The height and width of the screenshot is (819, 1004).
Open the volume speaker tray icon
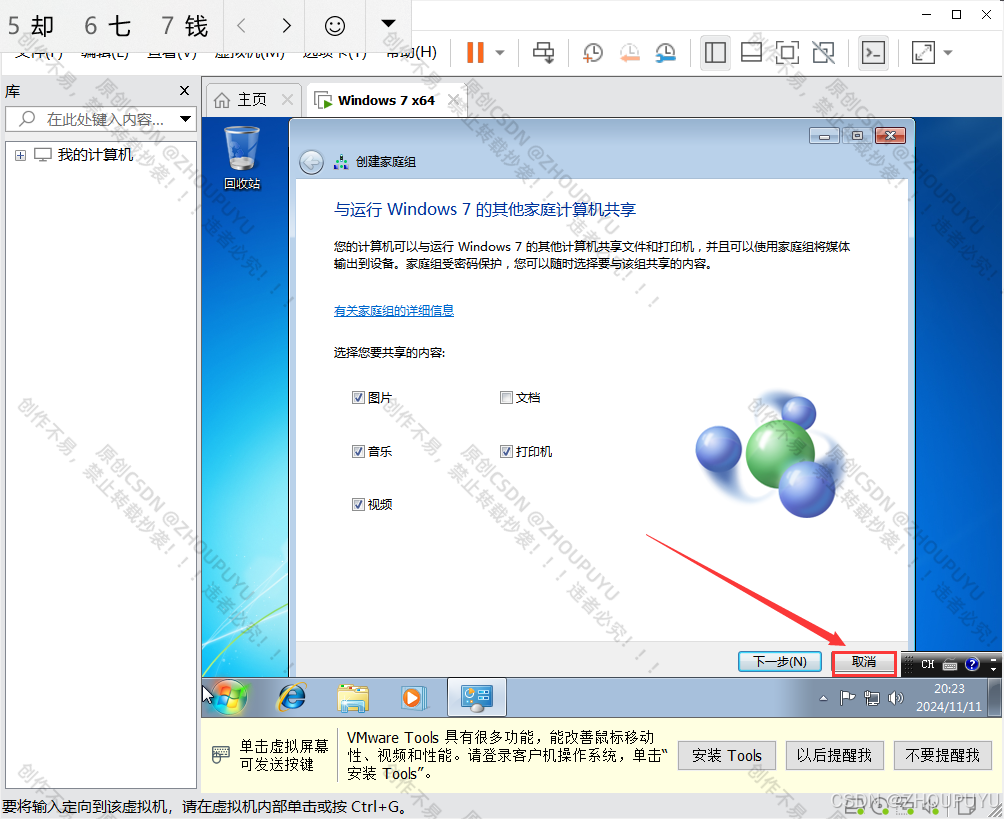tap(896, 698)
